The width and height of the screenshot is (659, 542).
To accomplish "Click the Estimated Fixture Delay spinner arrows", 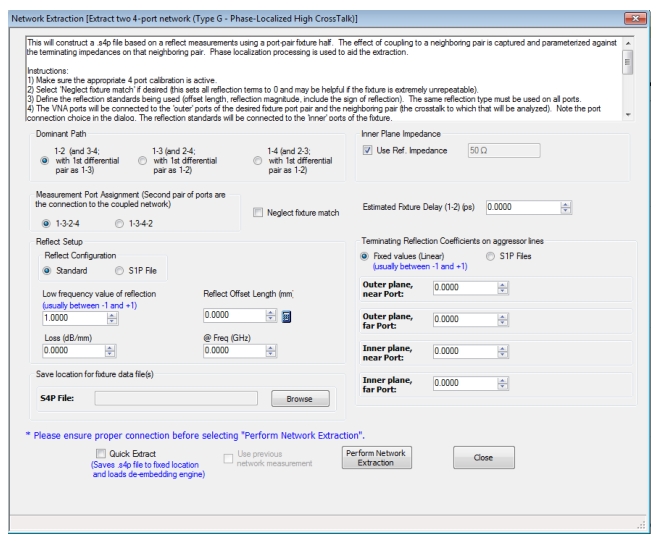I will [x=566, y=207].
